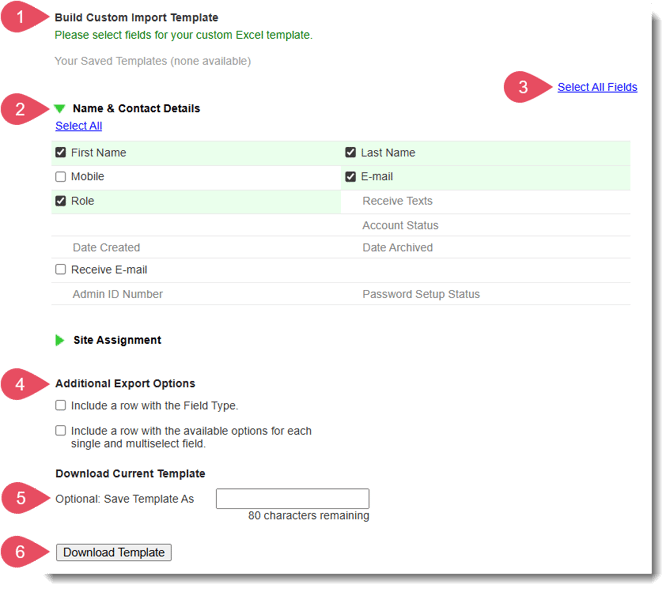Click the red callout marker number 3
This screenshot has height=592, width=670.
[x=521, y=87]
